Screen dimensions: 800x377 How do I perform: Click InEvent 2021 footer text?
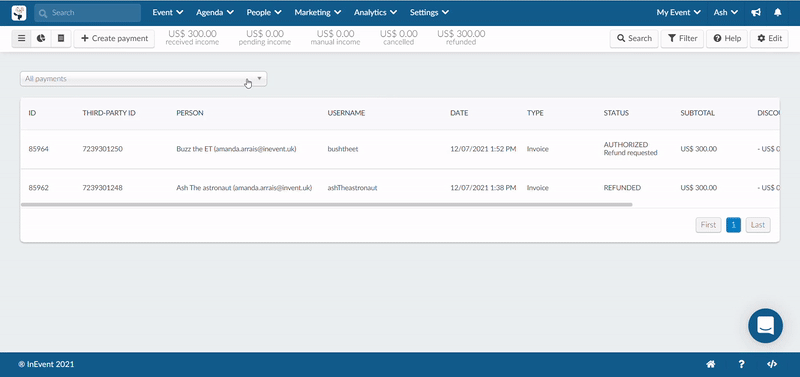pos(46,364)
